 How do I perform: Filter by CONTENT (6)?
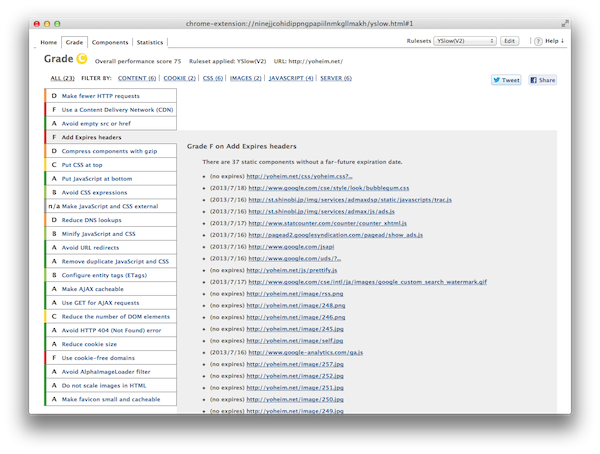(x=137, y=78)
